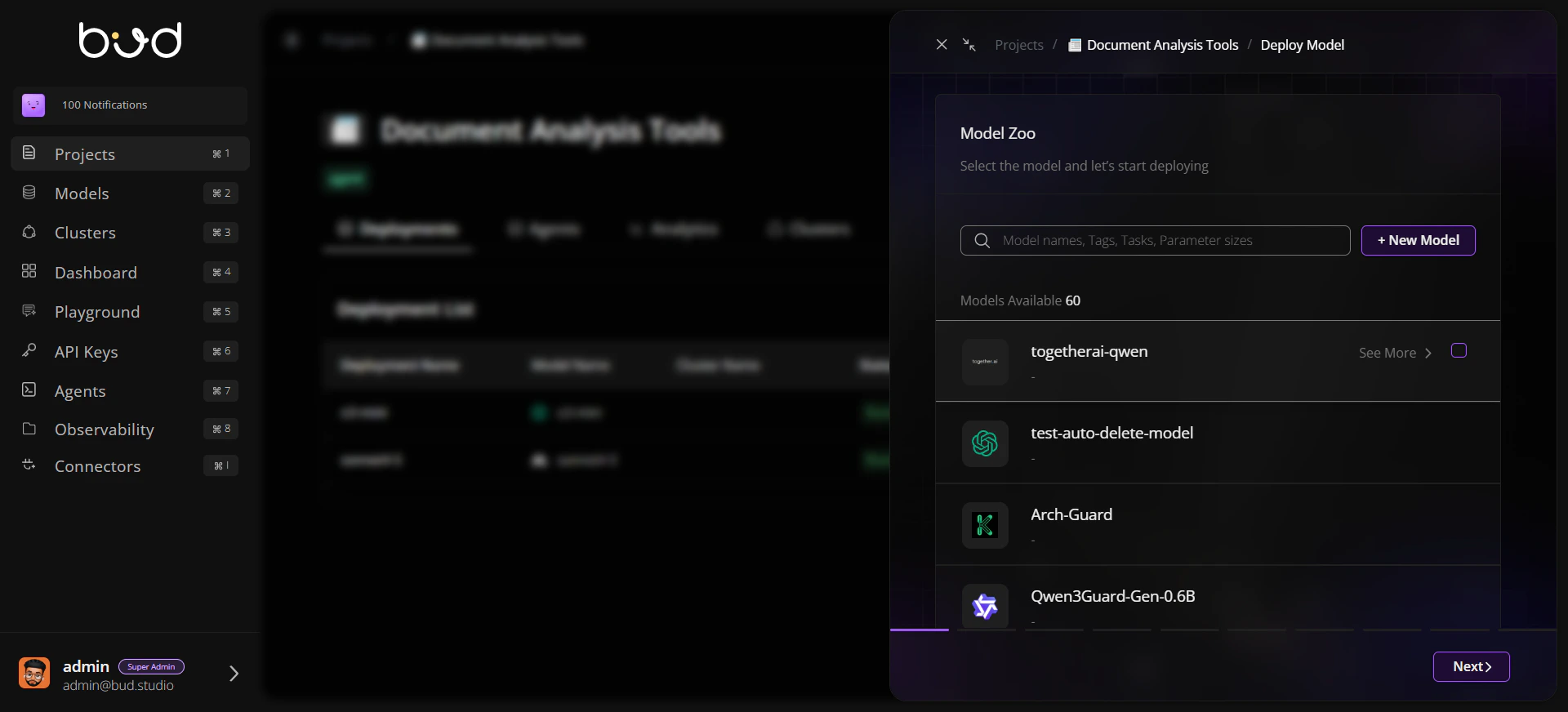Click the Document Analysis Tools breadcrumb icon

pyautogui.click(x=1075, y=45)
